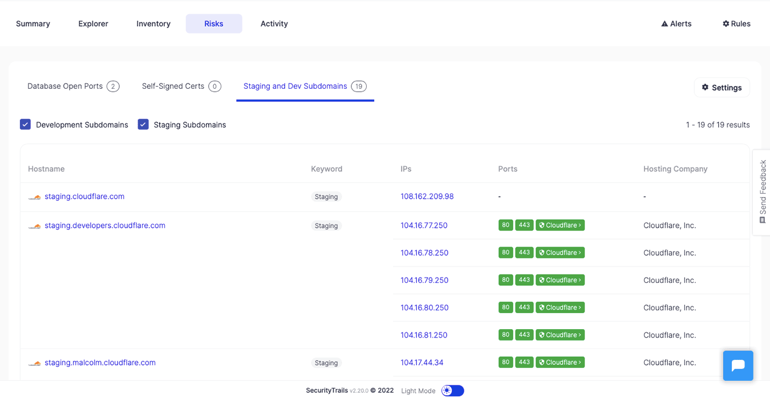Open IP address 108.162.209.98
Image resolution: width=770 pixels, height=398 pixels.
pyautogui.click(x=427, y=196)
